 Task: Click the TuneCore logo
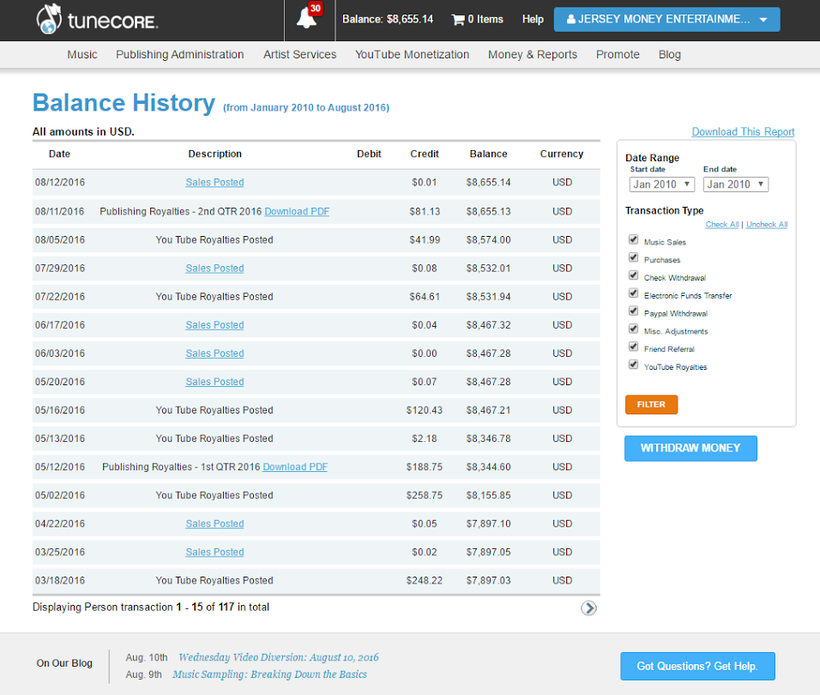97,20
